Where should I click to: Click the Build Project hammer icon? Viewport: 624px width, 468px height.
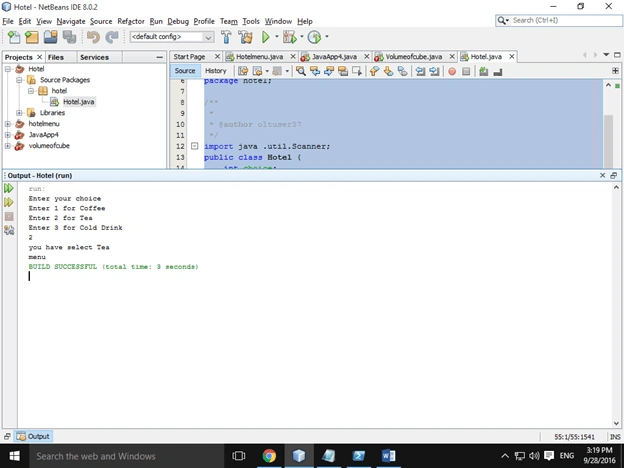pyautogui.click(x=226, y=37)
